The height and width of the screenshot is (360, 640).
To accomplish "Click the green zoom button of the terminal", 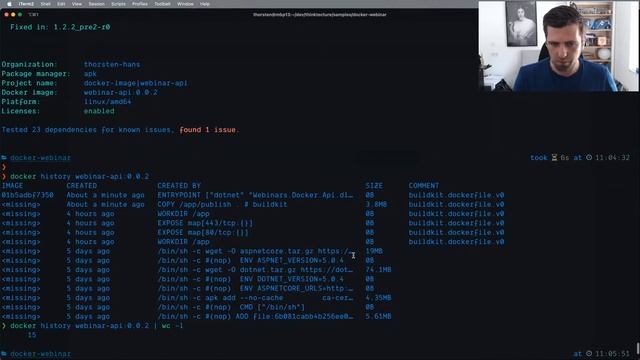I will click(20, 14).
